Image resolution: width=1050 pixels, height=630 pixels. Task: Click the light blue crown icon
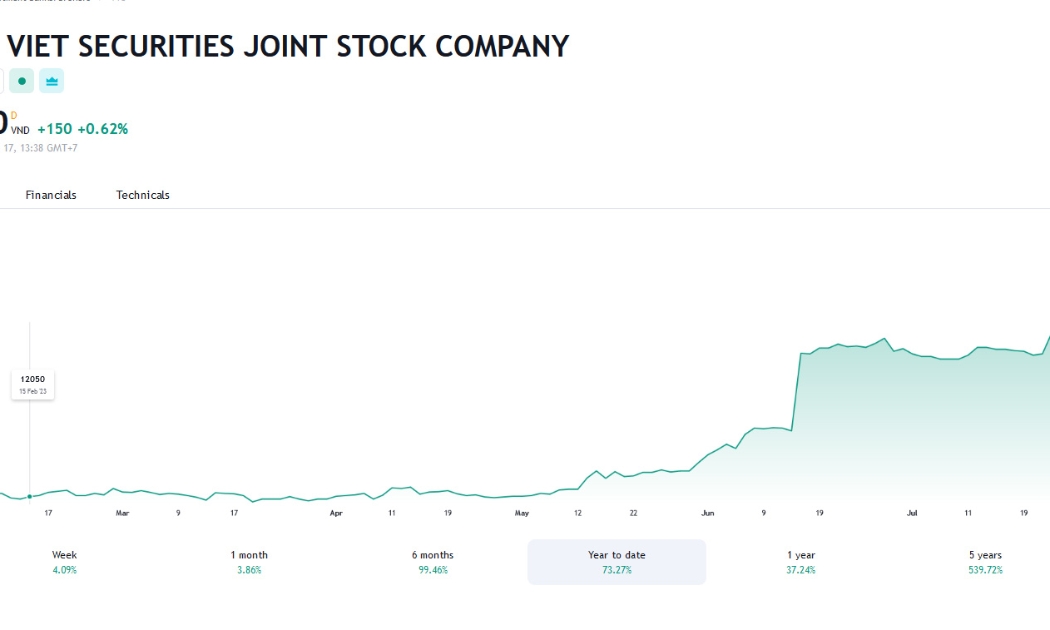point(52,81)
